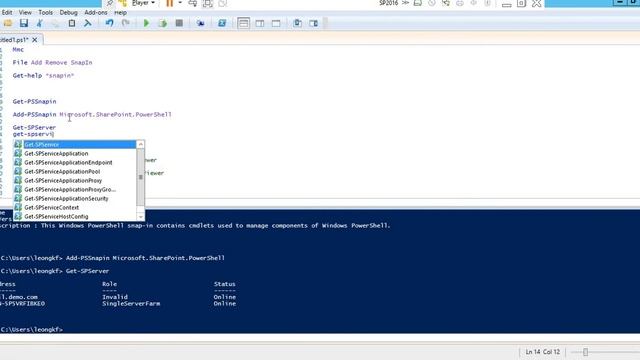This screenshot has height=360, width=640.
Task: Open the Edit menu
Action: [x=7, y=13]
